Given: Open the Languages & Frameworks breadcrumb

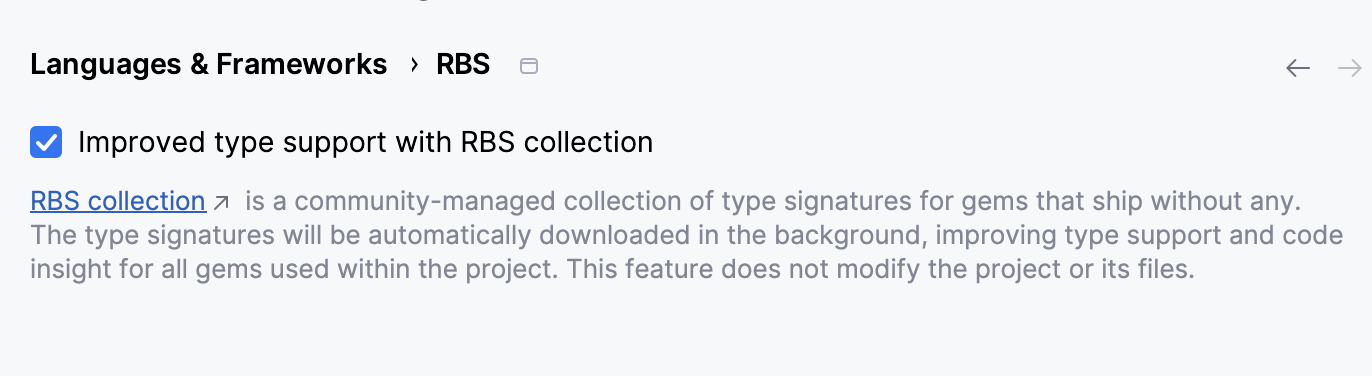Looking at the screenshot, I should click(208, 65).
